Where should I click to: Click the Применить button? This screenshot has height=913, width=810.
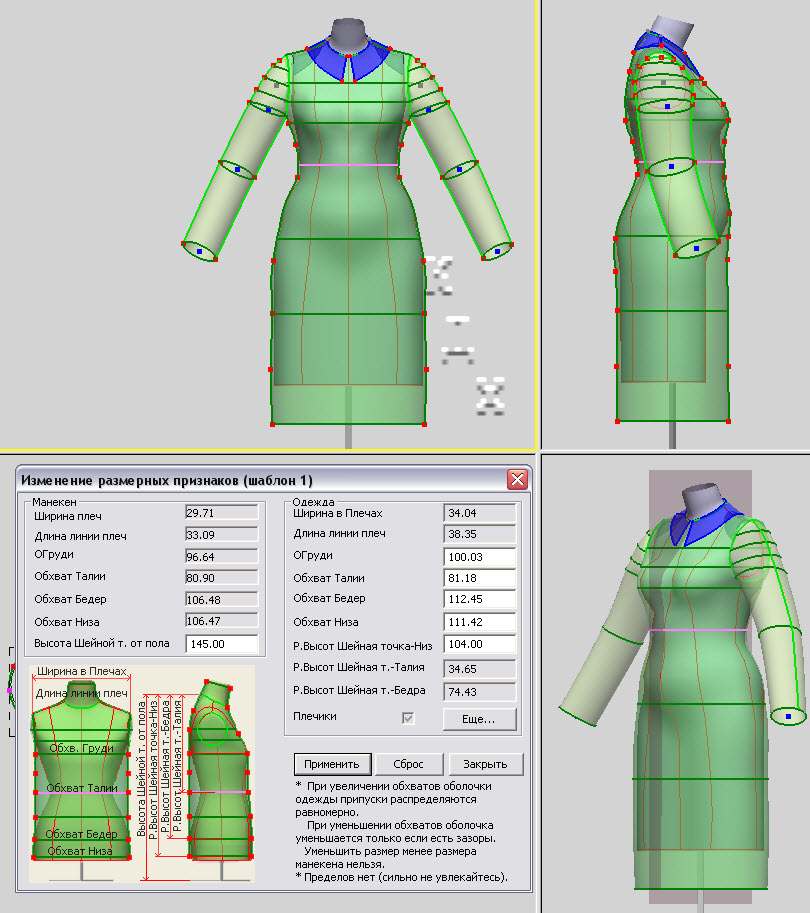point(331,764)
